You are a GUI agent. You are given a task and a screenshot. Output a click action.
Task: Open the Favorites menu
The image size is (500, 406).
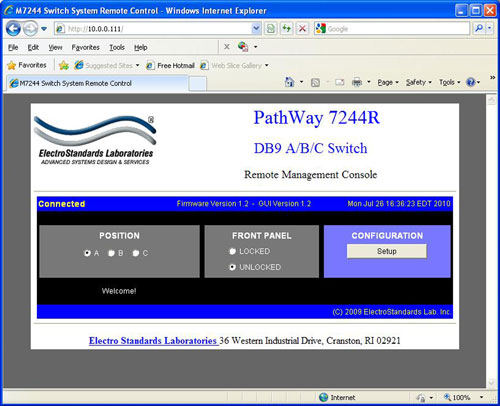[86, 47]
